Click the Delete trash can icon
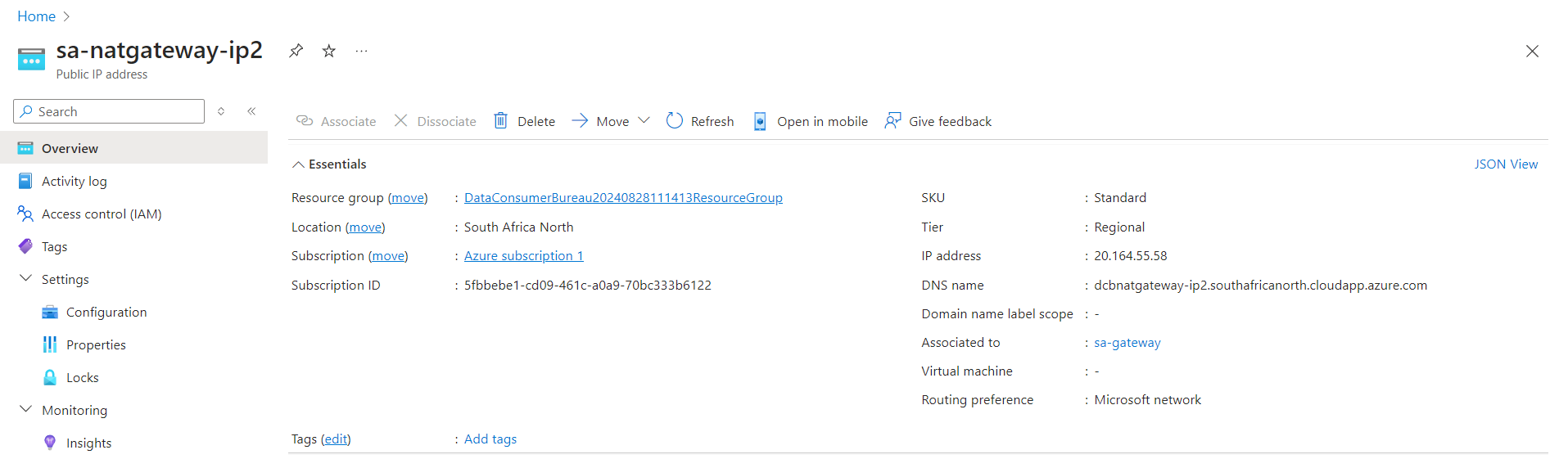 click(500, 121)
